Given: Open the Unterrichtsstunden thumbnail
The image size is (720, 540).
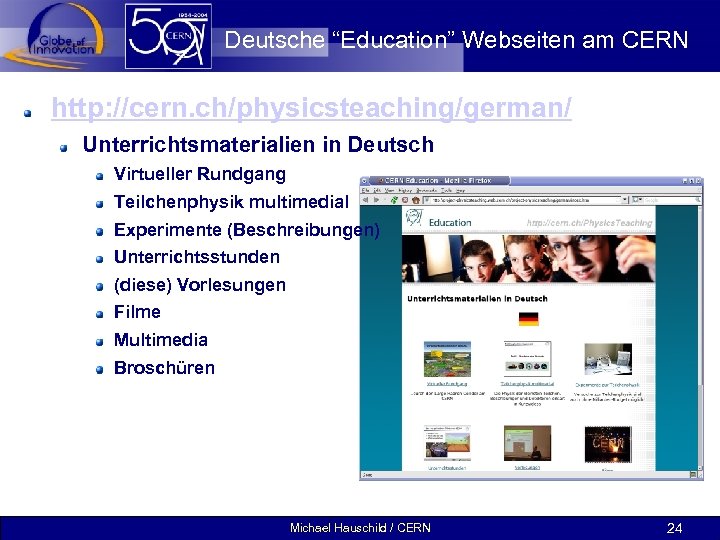Looking at the screenshot, I should coord(447,443).
